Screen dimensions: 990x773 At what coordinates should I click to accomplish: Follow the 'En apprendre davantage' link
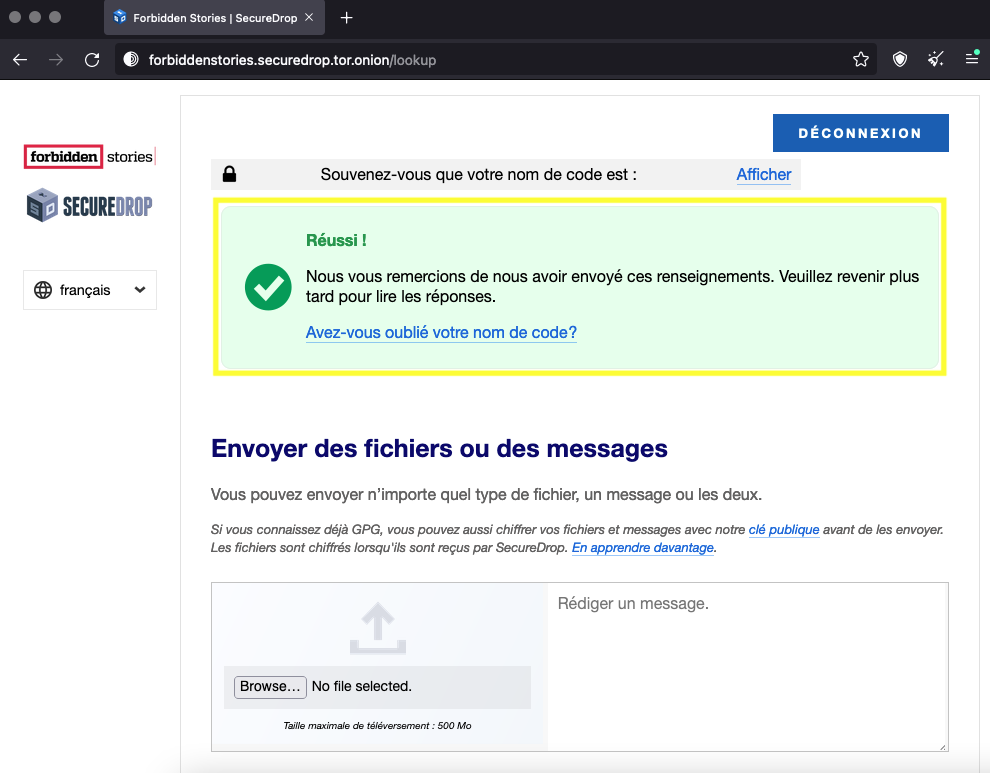point(642,548)
